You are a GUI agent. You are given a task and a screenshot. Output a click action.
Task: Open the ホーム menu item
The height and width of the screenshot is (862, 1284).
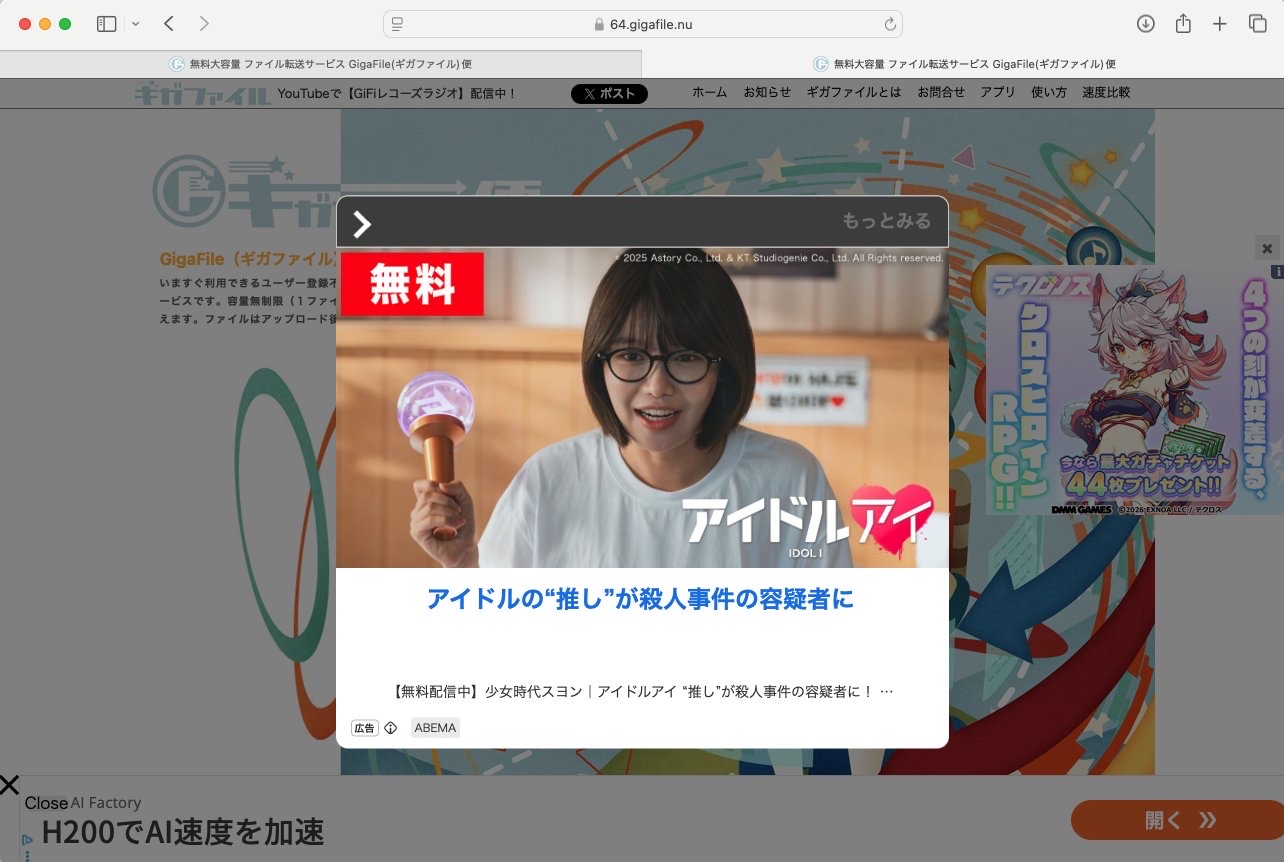point(710,92)
